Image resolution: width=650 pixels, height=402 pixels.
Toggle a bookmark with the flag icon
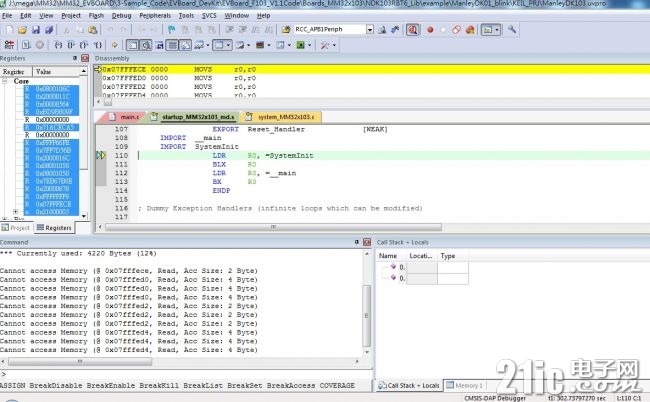tap(172, 30)
